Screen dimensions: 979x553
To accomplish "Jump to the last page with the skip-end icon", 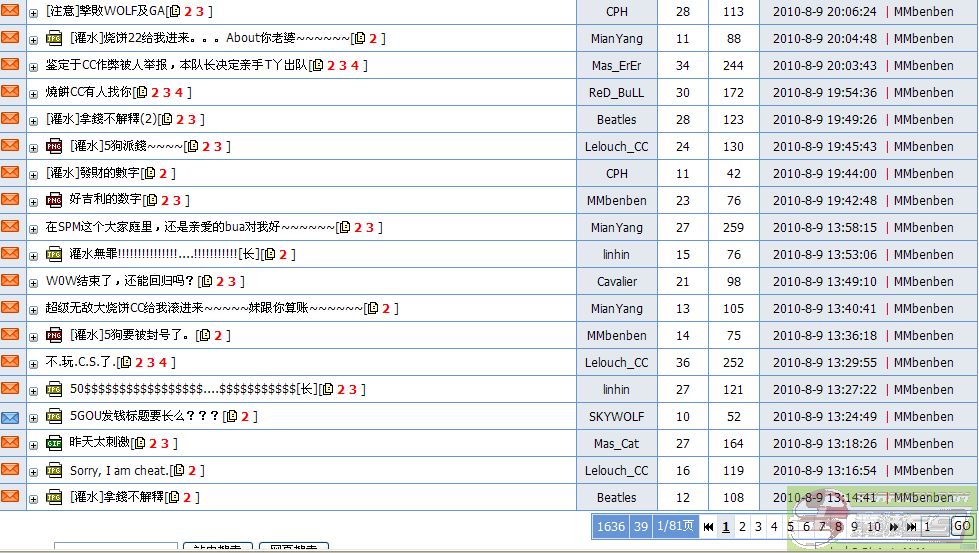I will pos(912,527).
